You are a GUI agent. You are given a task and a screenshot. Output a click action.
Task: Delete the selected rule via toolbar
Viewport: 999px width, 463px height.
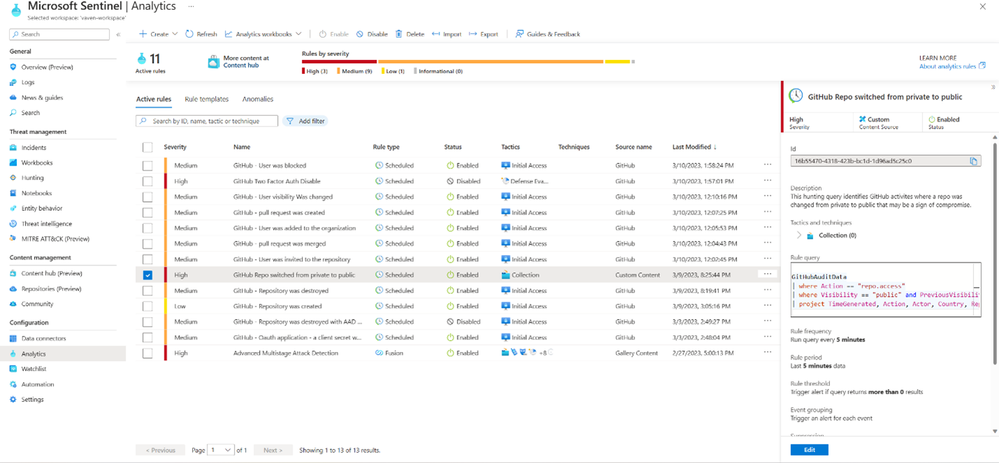(x=410, y=34)
